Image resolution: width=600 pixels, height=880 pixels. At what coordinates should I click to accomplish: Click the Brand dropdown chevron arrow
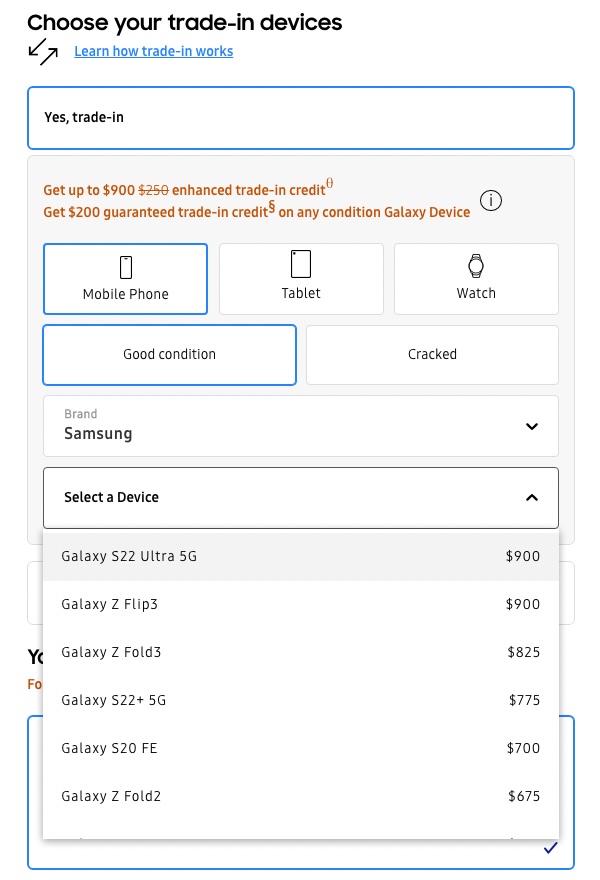[x=532, y=427]
